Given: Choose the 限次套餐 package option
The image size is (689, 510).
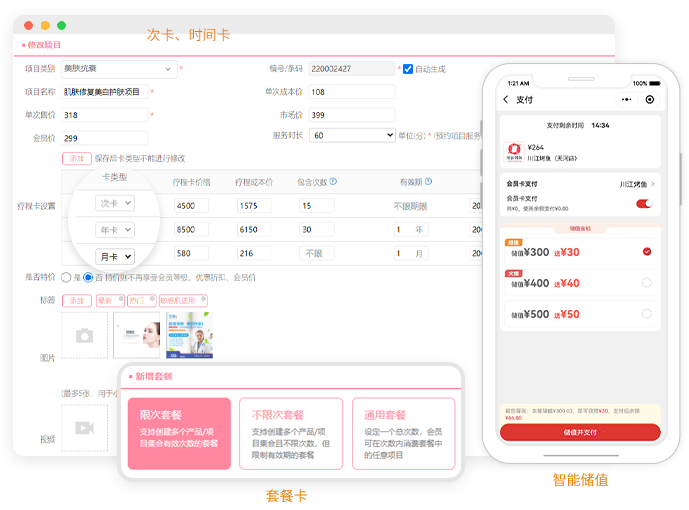Looking at the screenshot, I should (x=179, y=434).
